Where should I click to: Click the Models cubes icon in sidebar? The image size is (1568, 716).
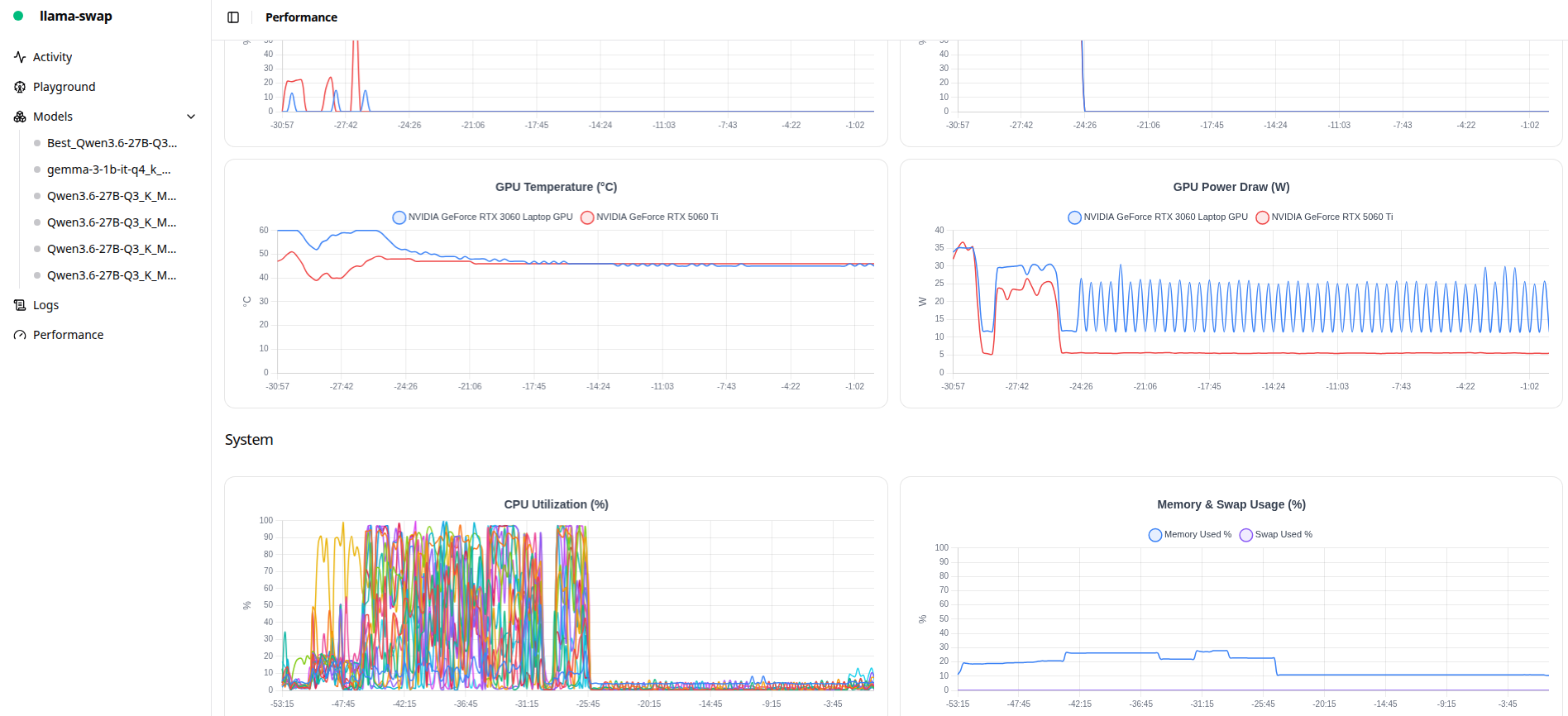coord(20,117)
